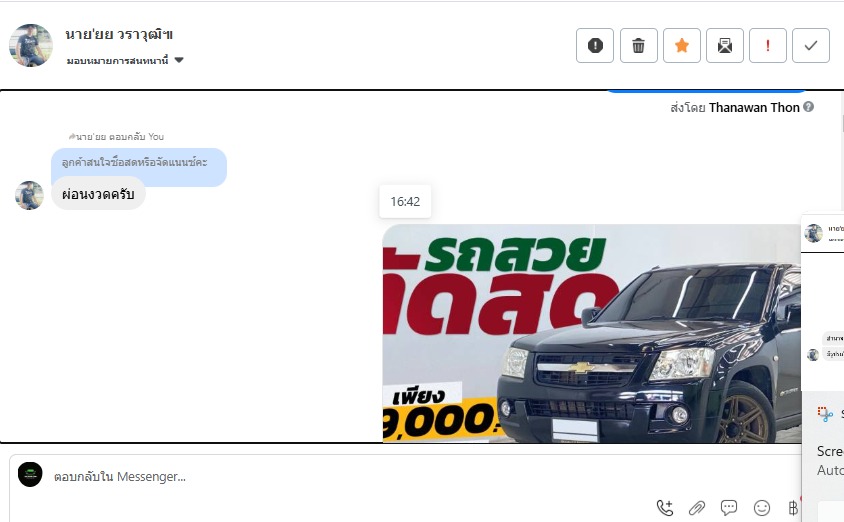Click the baht payment request icon
This screenshot has width=844, height=522.
793,507
